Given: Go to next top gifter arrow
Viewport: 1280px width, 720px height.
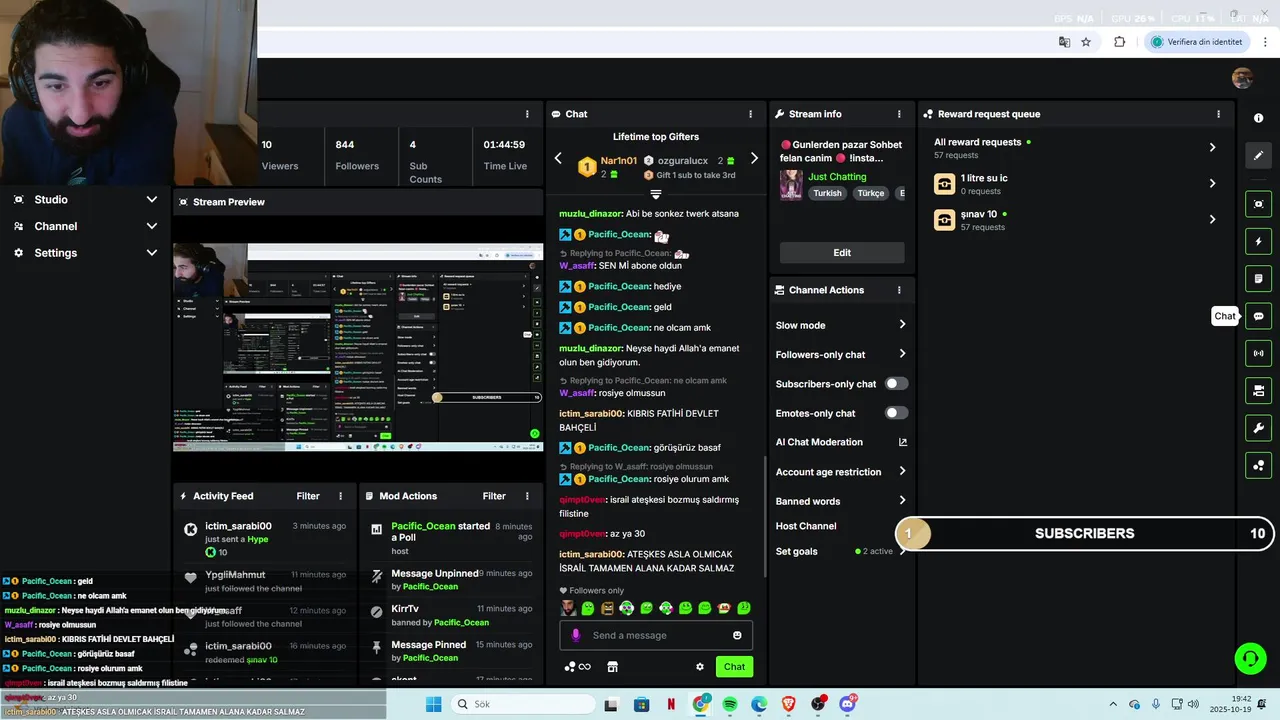Looking at the screenshot, I should coord(754,158).
